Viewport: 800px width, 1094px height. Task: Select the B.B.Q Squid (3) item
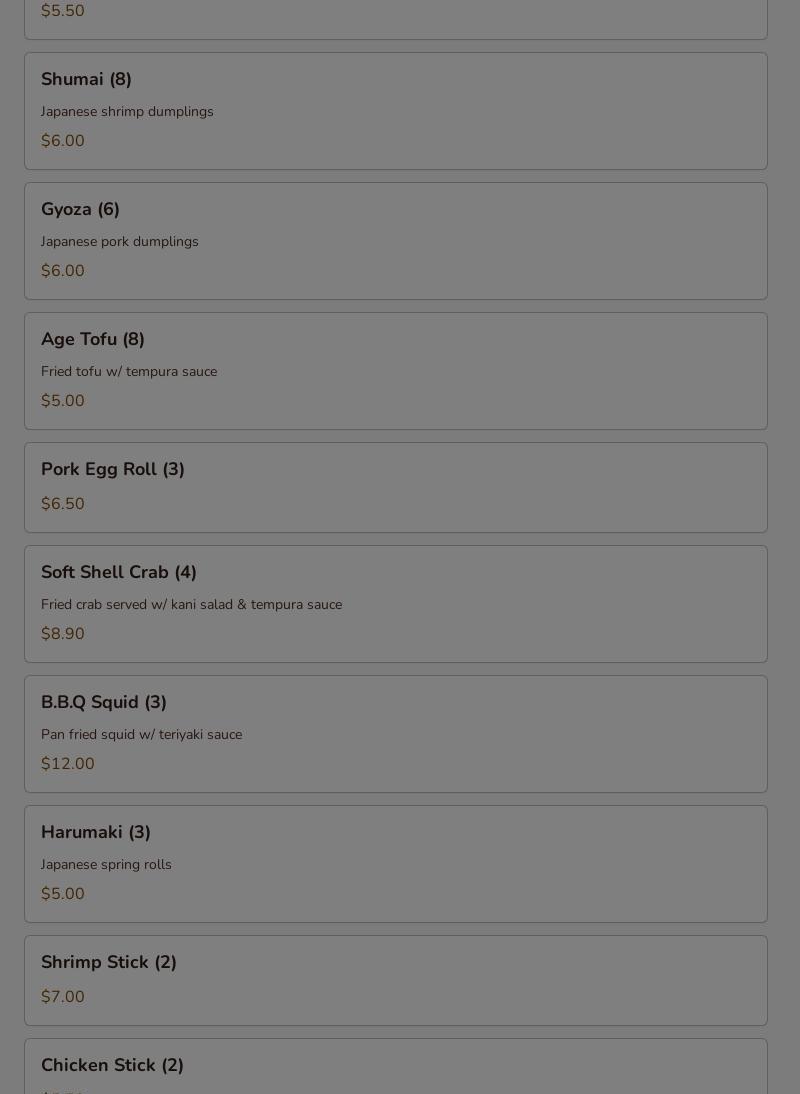[395, 733]
